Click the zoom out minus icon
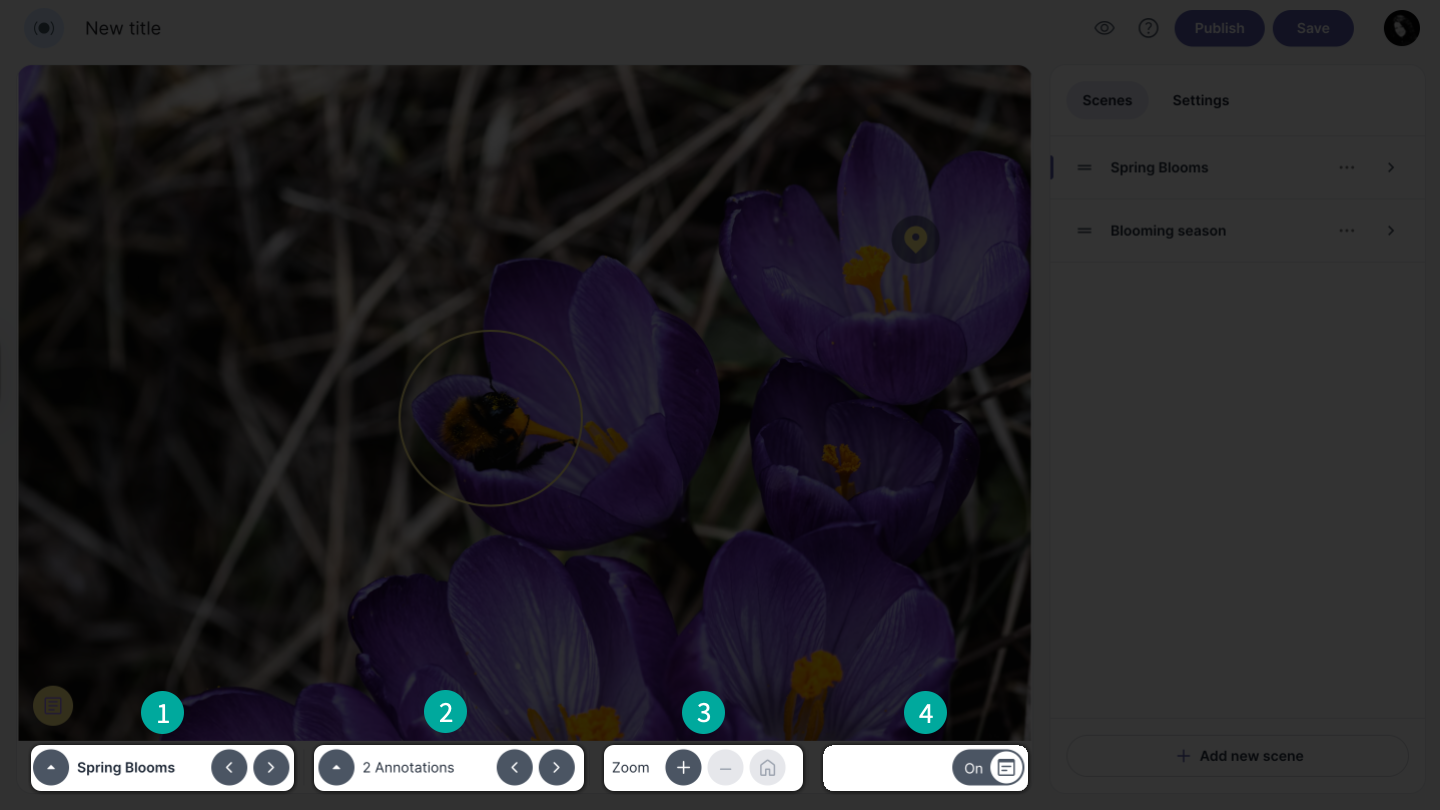 [725, 768]
